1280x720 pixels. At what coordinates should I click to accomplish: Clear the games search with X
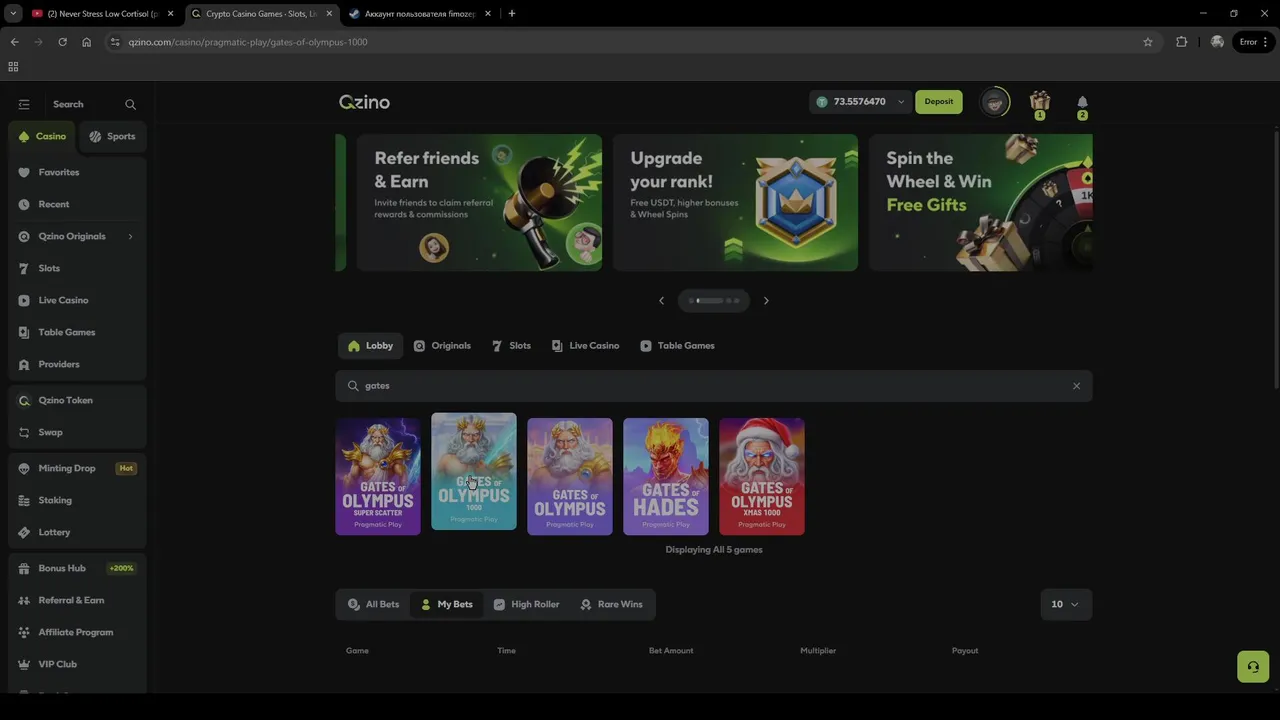1076,386
